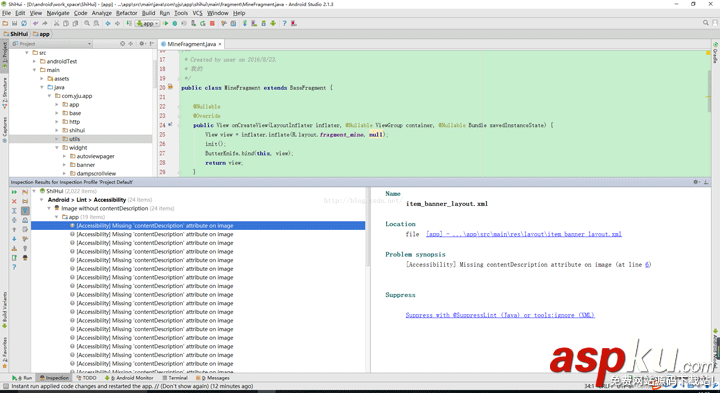Toggle the Group by Directory icon
This screenshot has height=393, width=720.
tap(25, 201)
